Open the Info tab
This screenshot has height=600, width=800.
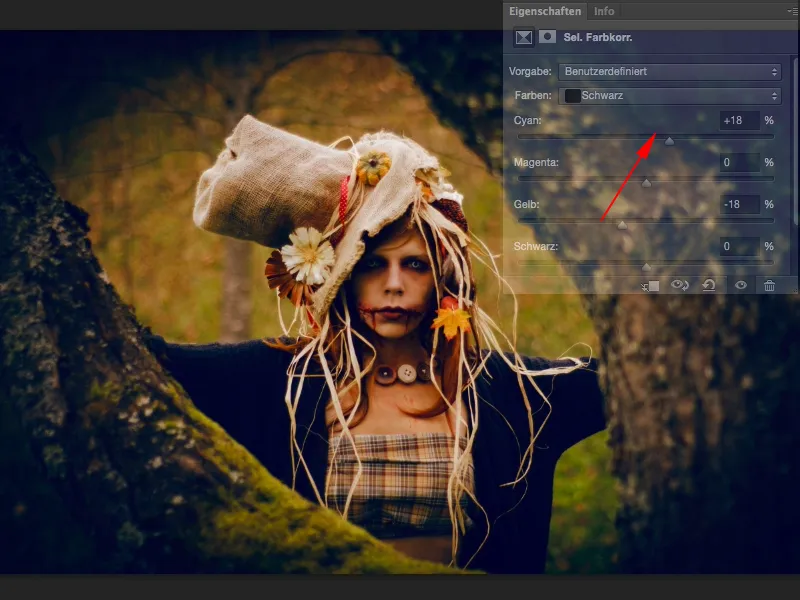click(604, 11)
